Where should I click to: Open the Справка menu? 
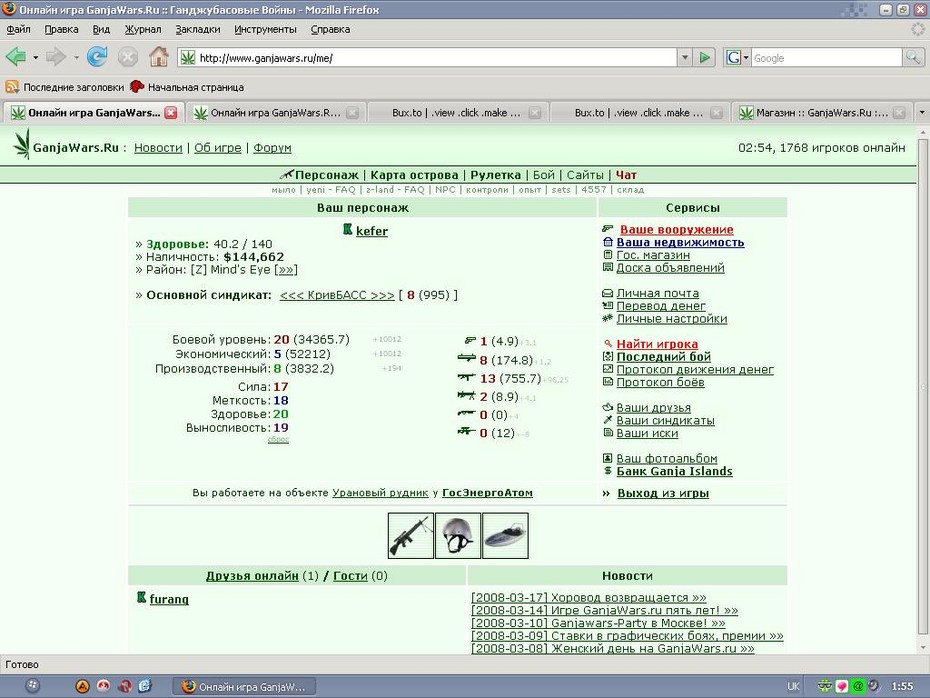330,29
